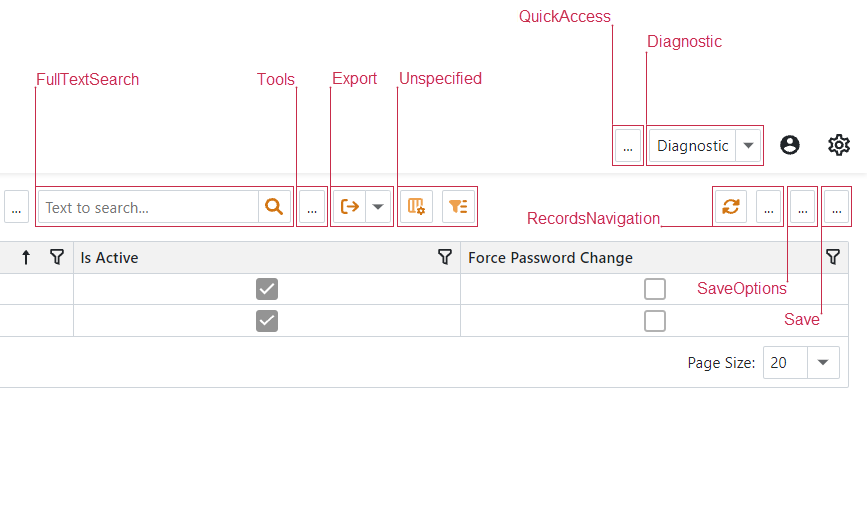This screenshot has height=512, width=867.
Task: Click the ellipsis button left of Diagnostic
Action: click(628, 146)
